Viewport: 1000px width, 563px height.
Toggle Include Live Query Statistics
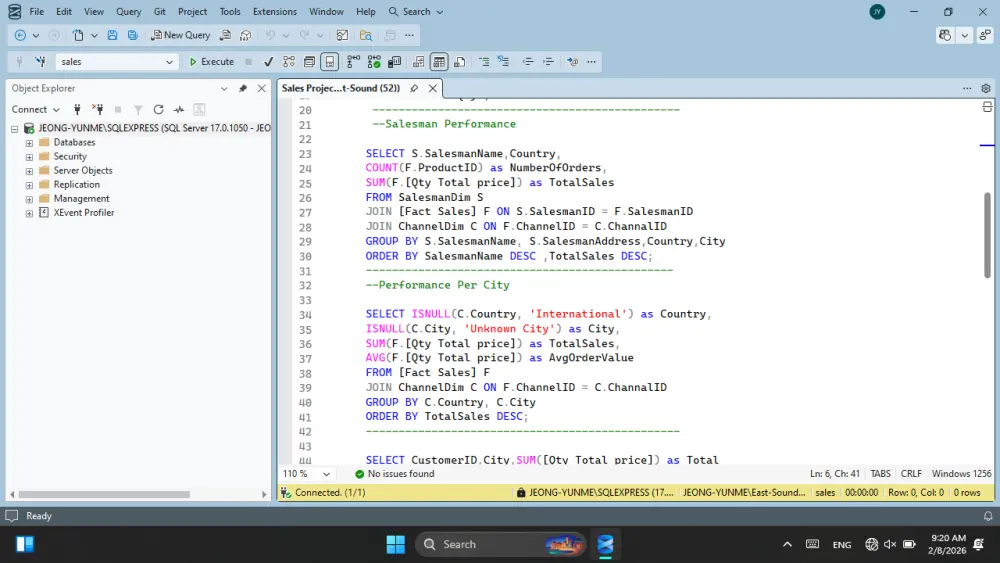(374, 62)
